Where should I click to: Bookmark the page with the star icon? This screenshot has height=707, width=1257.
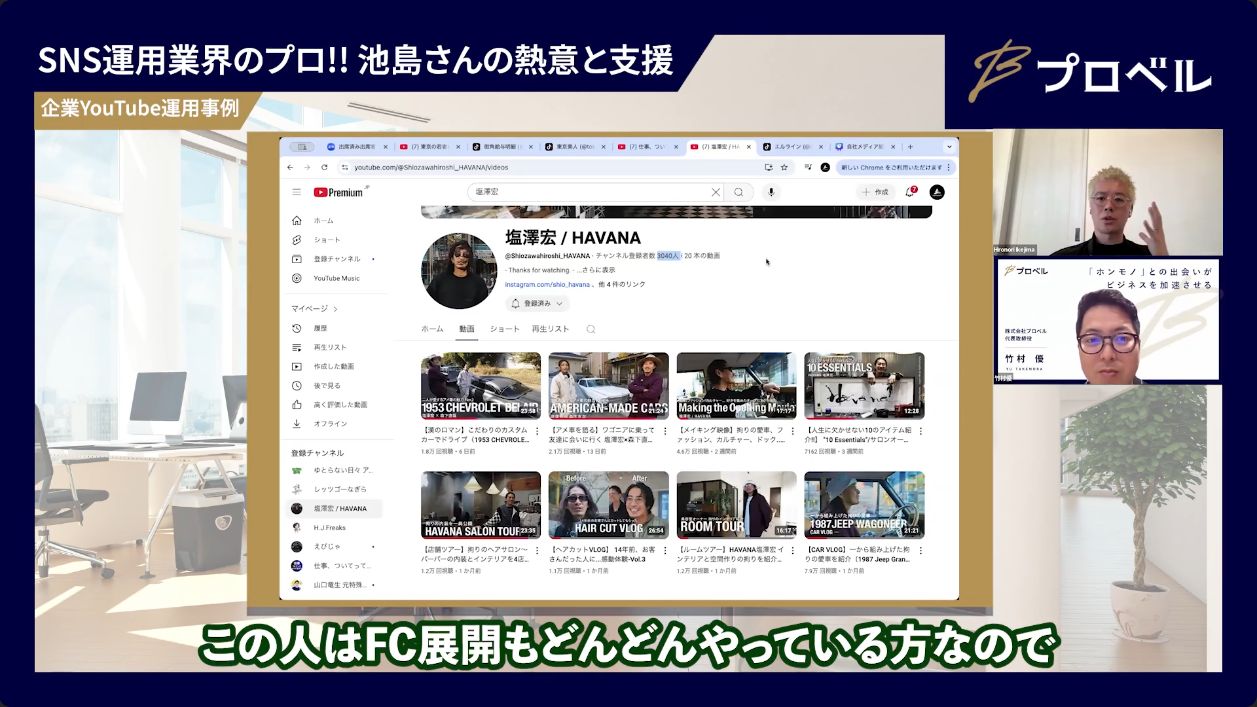click(x=784, y=167)
